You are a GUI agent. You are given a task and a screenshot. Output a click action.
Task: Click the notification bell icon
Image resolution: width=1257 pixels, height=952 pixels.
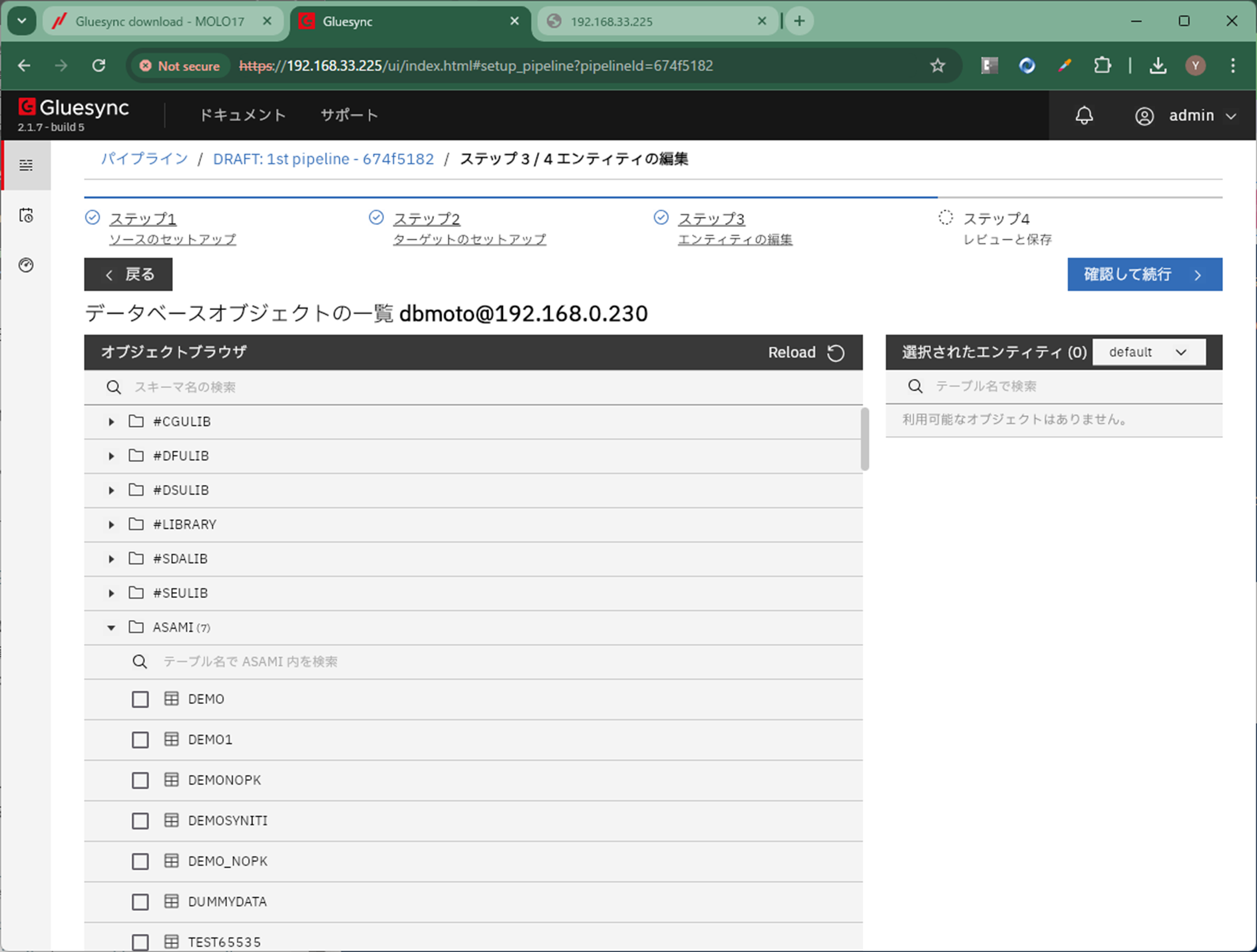[x=1084, y=116]
